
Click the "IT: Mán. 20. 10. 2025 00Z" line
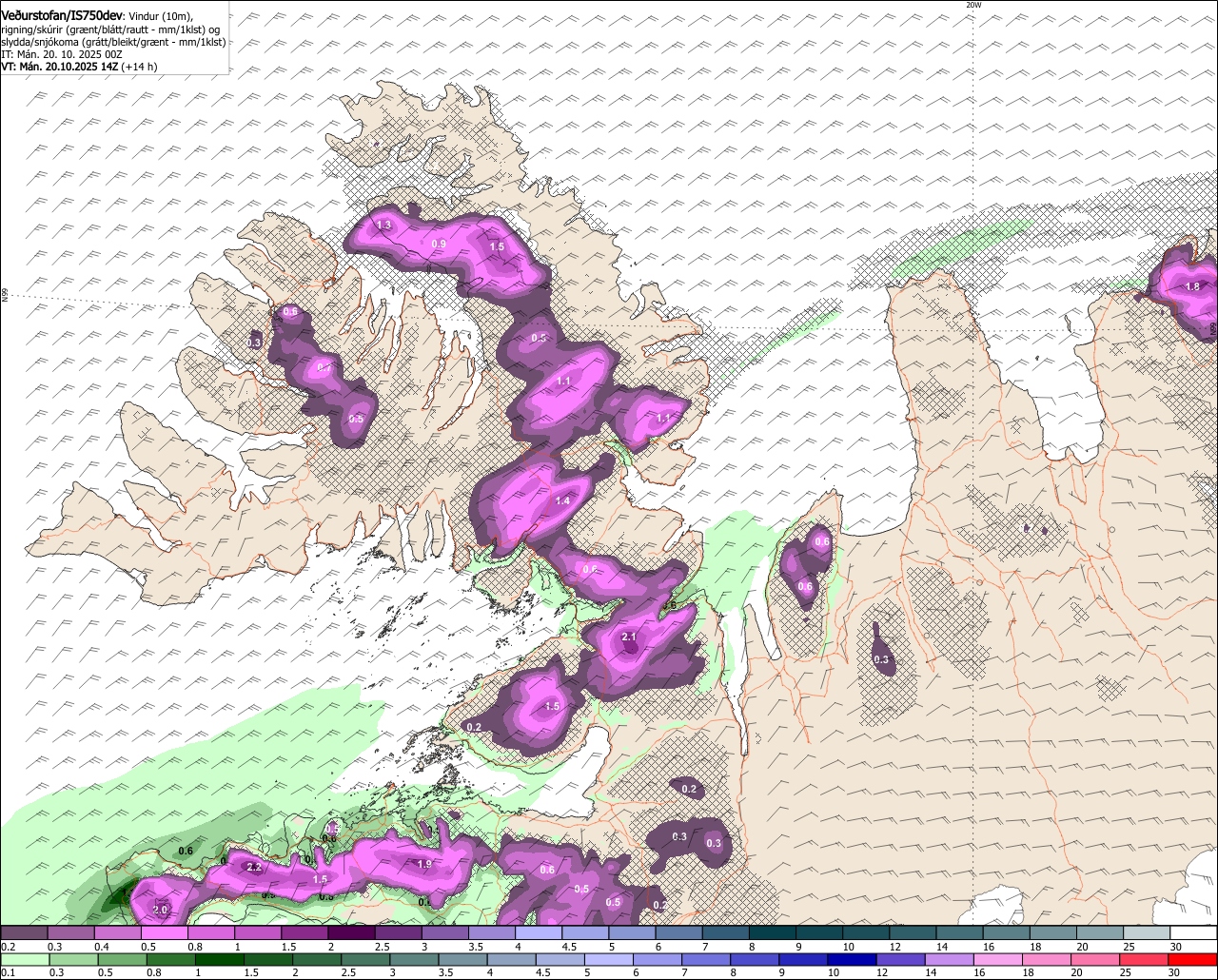(62, 54)
